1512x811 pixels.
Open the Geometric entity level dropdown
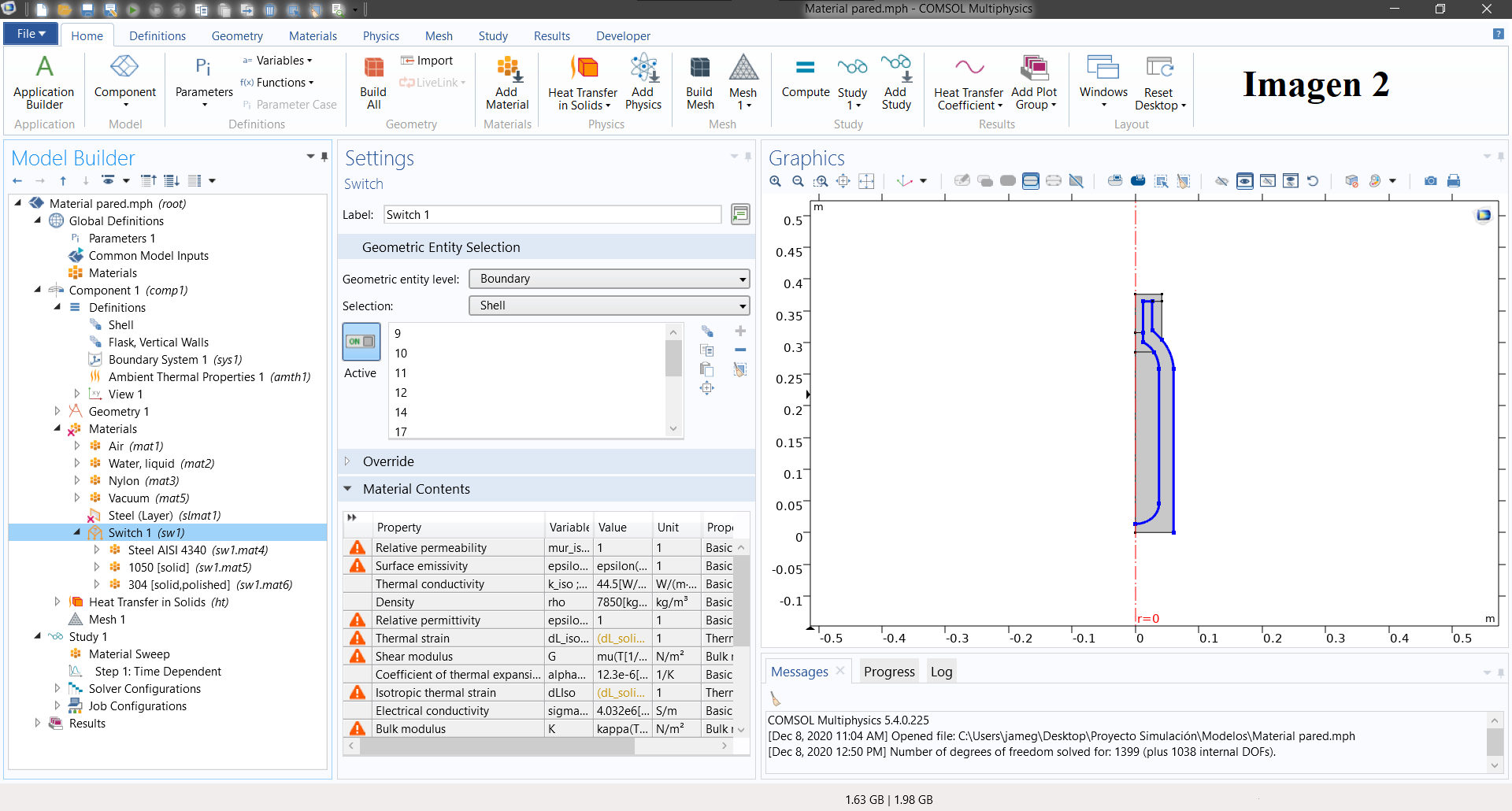[609, 279]
